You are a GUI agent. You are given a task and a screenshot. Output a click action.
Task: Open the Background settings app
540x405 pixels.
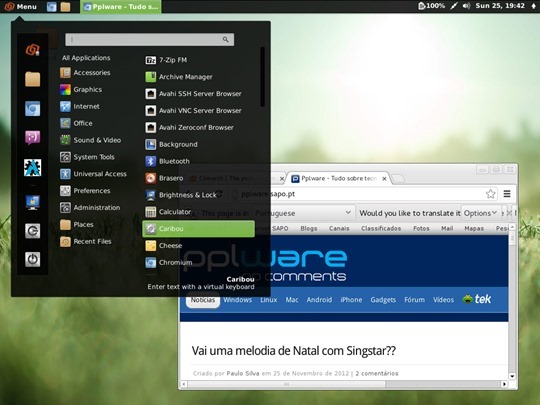point(199,144)
